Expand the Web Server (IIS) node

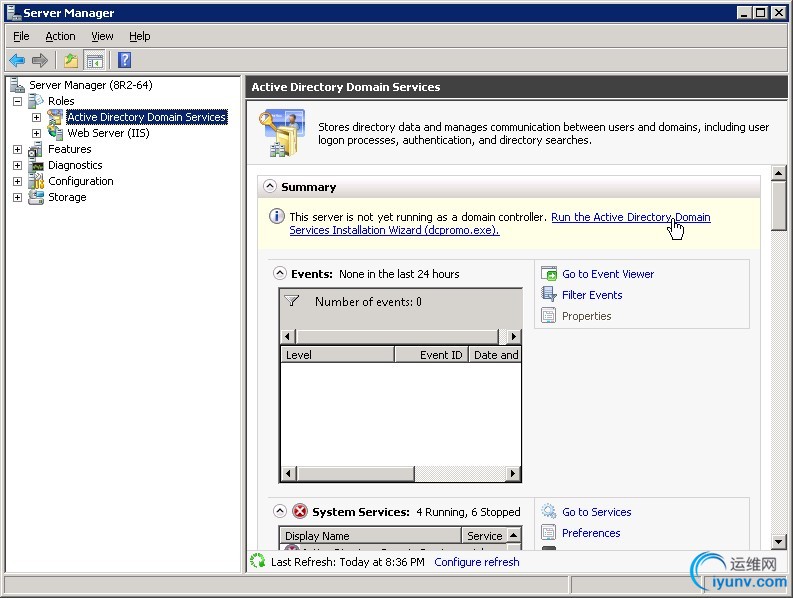point(36,134)
